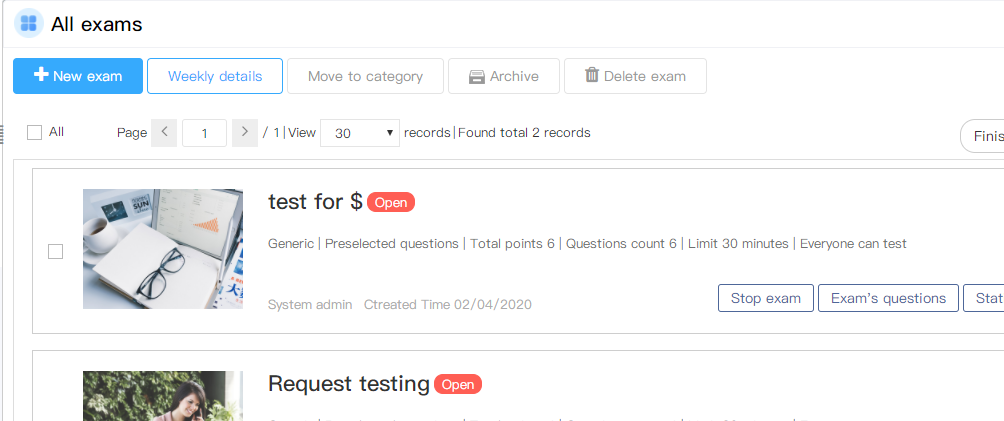Click the Request testing thumbnail photo

pyautogui.click(x=163, y=396)
